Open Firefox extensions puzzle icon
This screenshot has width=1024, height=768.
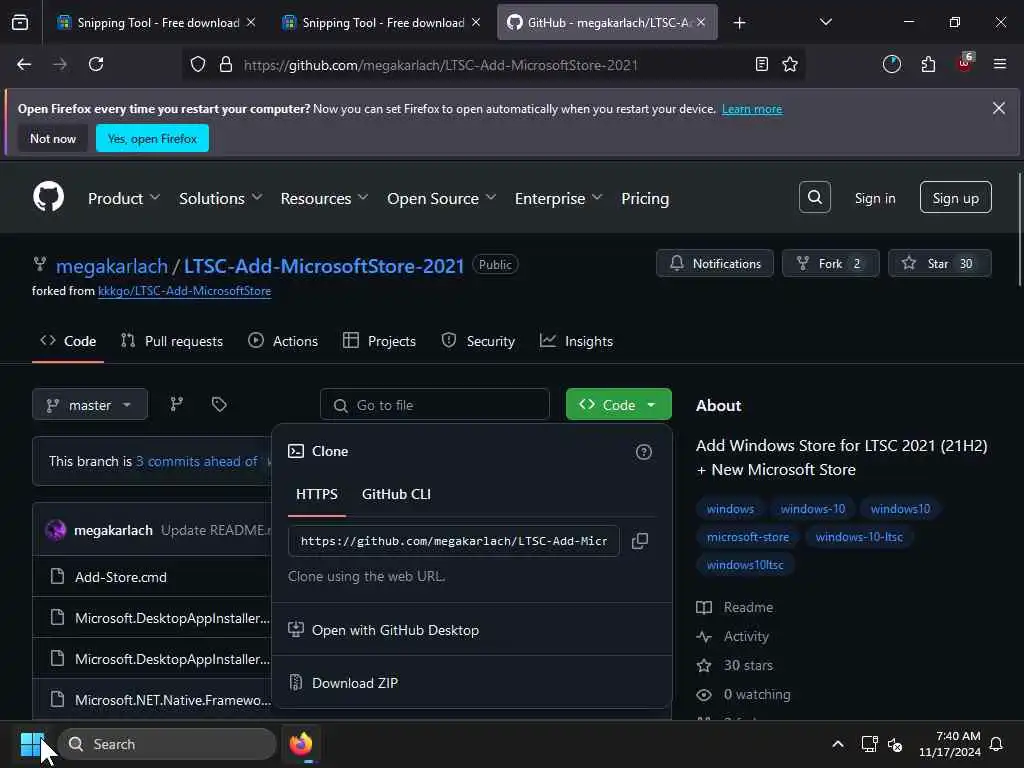tap(928, 64)
